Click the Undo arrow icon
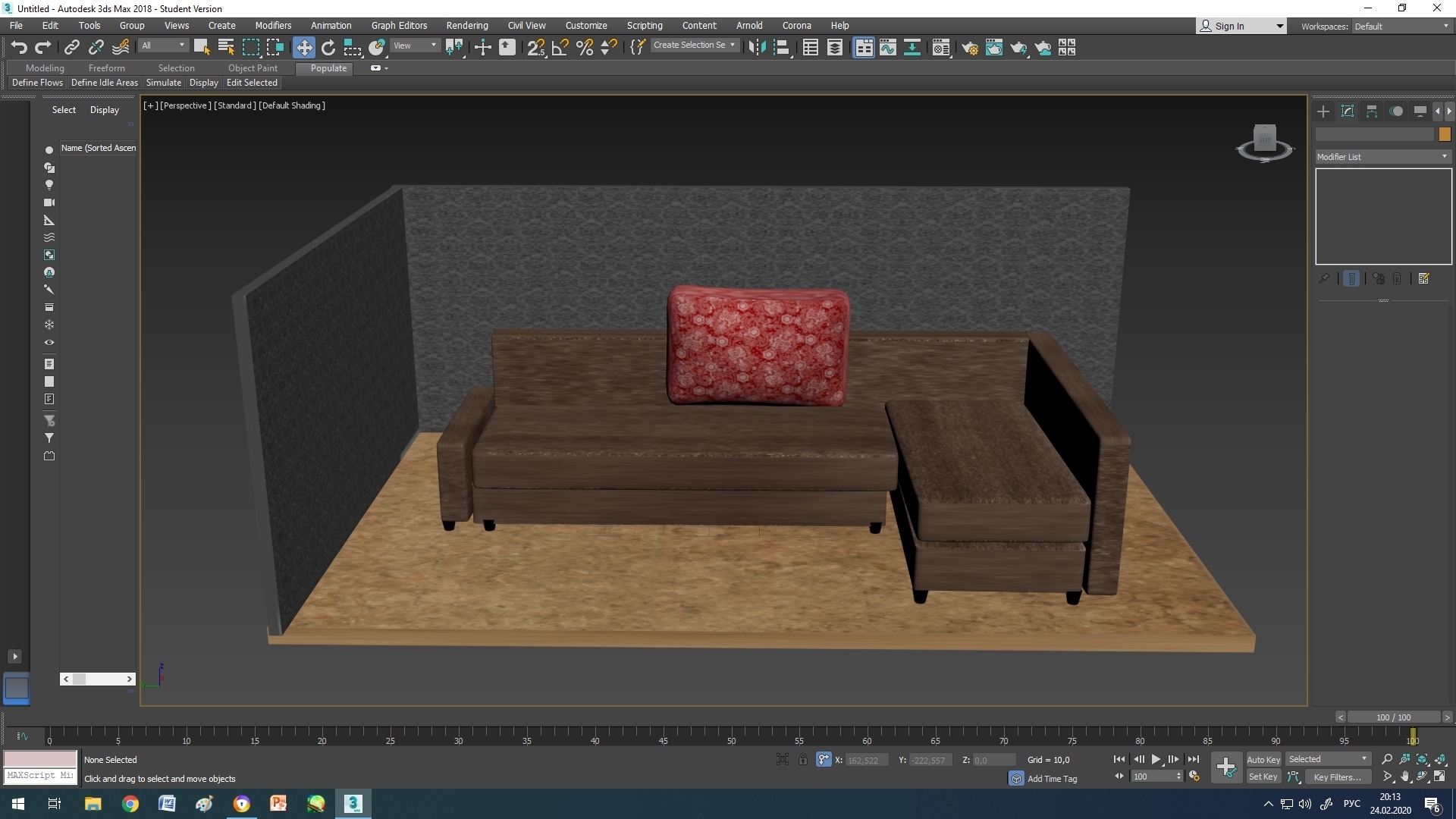Viewport: 1456px width, 819px height. click(19, 48)
